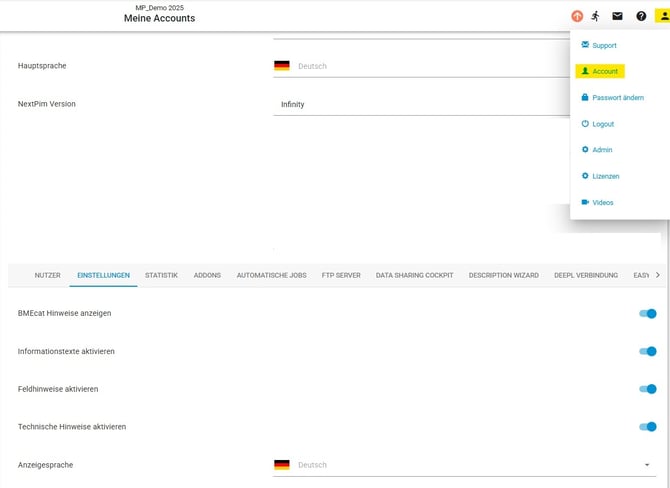Click the NextPim Version Infinity field
Screen dimensions: 670x488
(421, 105)
